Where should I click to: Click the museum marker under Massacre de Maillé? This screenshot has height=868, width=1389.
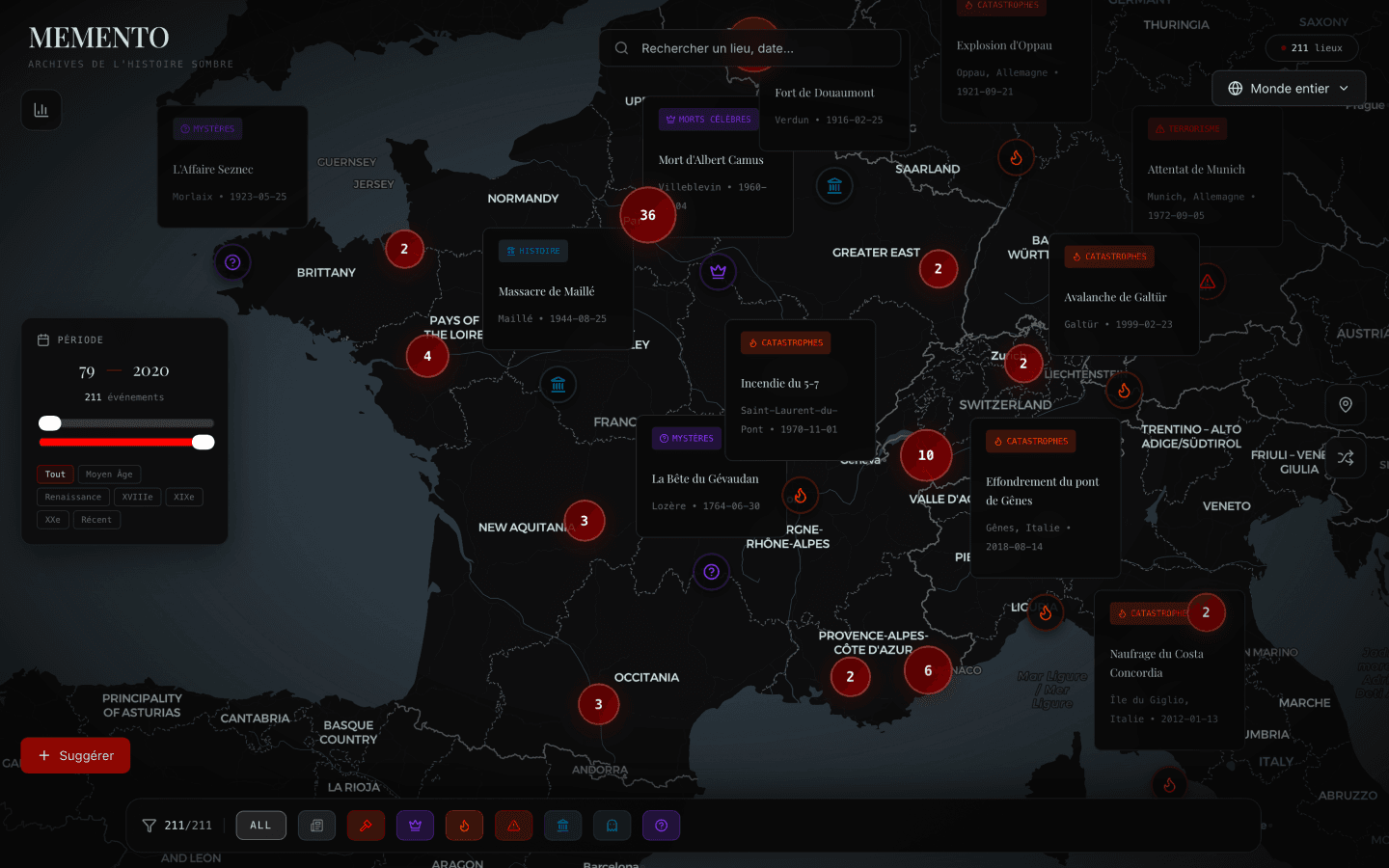pos(558,385)
